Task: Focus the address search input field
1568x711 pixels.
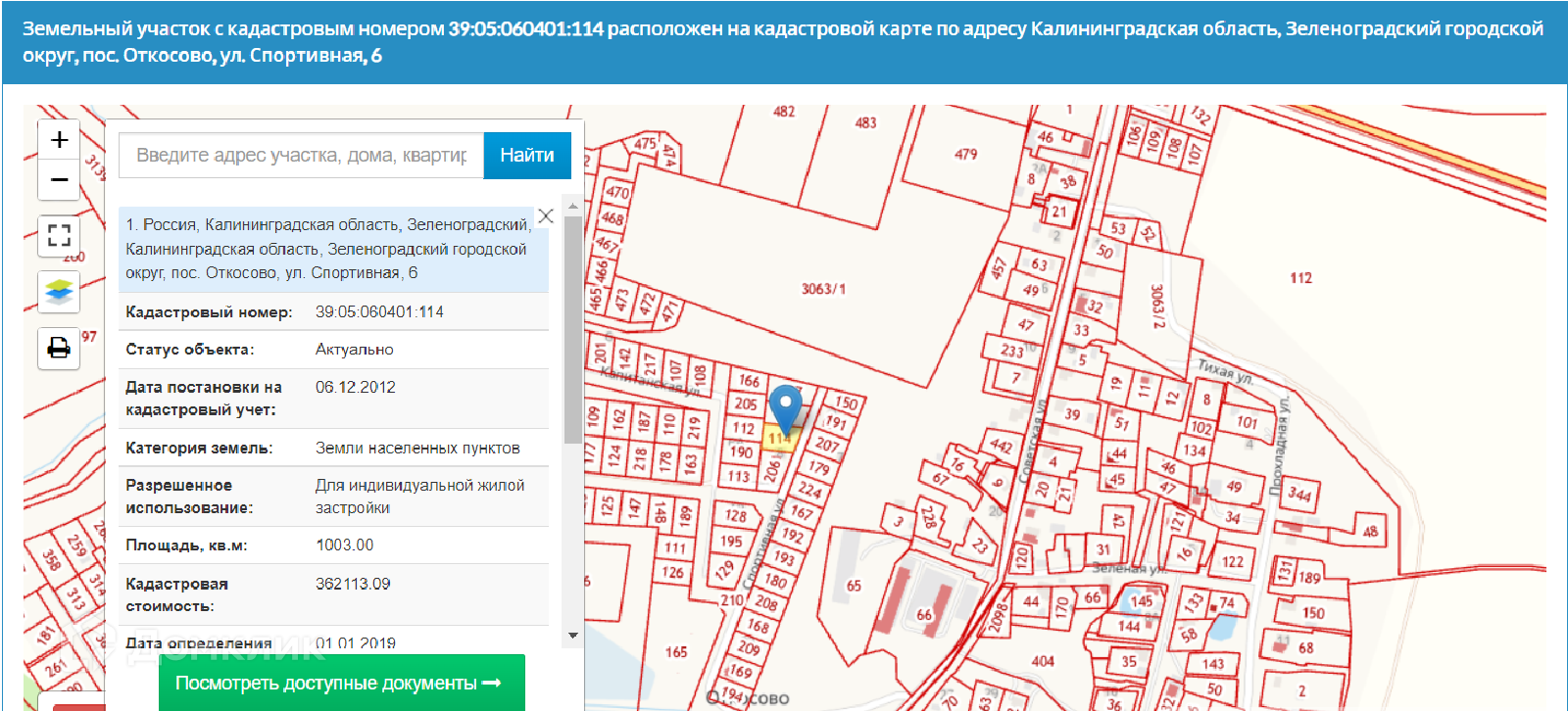Action: point(302,156)
